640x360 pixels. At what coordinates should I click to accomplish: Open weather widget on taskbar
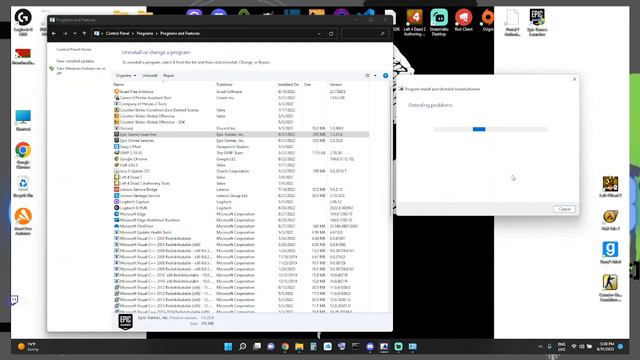point(28,347)
